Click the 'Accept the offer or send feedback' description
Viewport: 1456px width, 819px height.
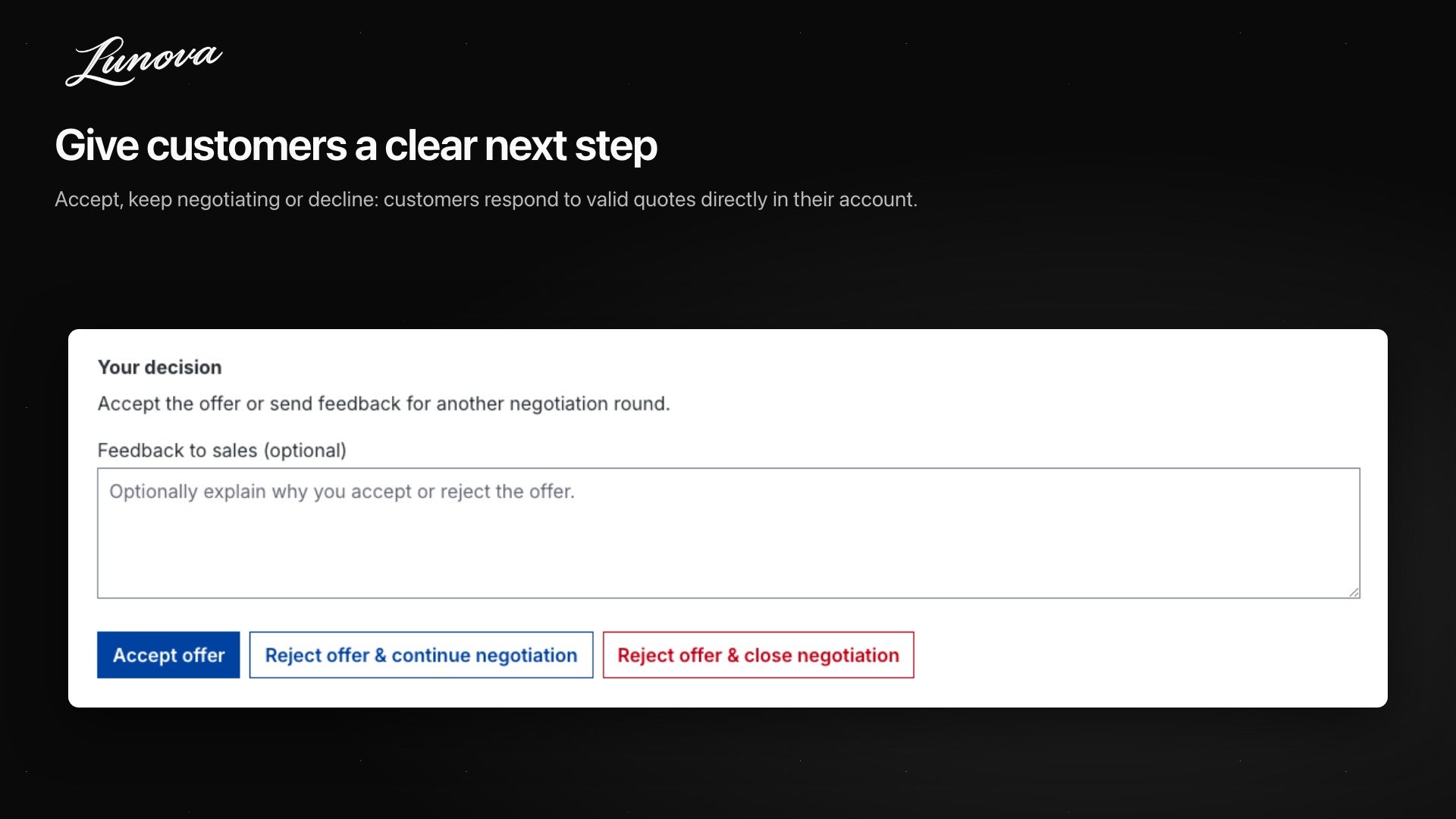tap(384, 403)
